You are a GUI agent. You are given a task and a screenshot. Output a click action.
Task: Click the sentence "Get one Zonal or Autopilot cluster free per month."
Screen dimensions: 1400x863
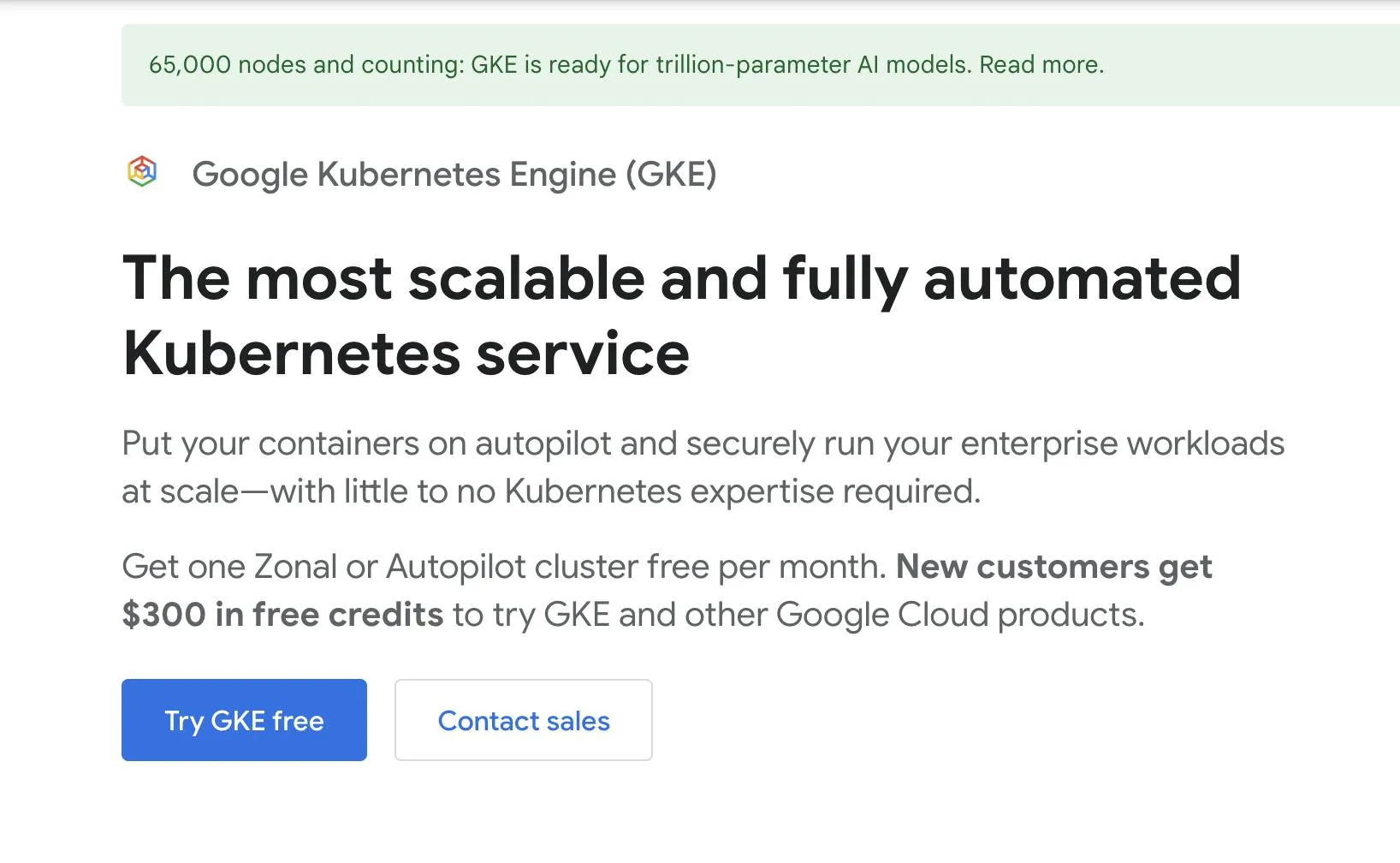pos(505,567)
